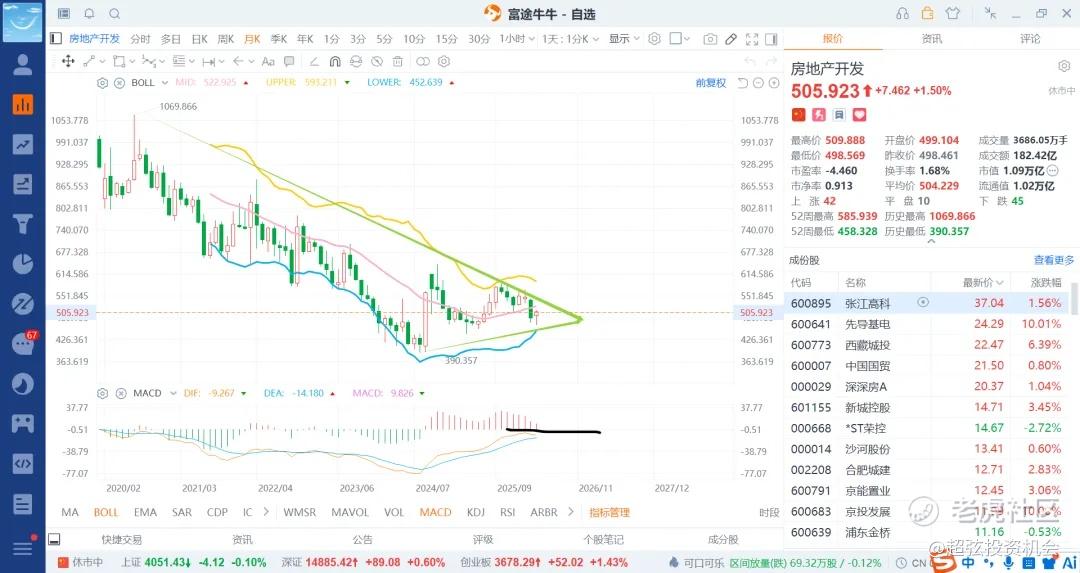Expand more main indicators arrow after IC
Image resolution: width=1080 pixels, height=573 pixels.
tap(266, 512)
